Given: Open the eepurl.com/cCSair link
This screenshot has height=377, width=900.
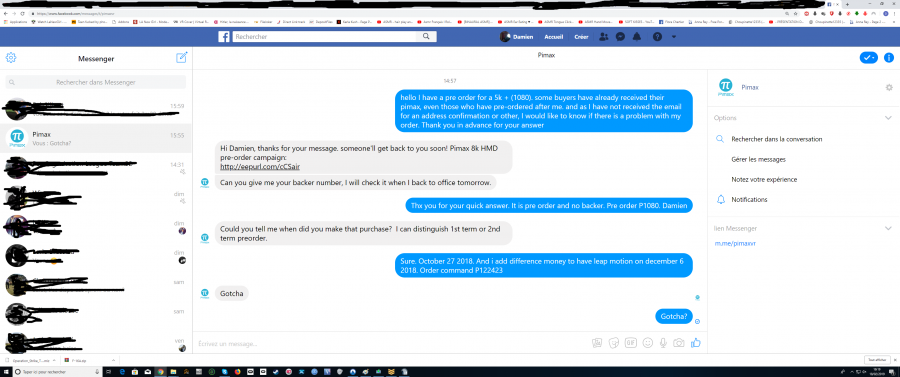Looking at the screenshot, I should pyautogui.click(x=260, y=166).
